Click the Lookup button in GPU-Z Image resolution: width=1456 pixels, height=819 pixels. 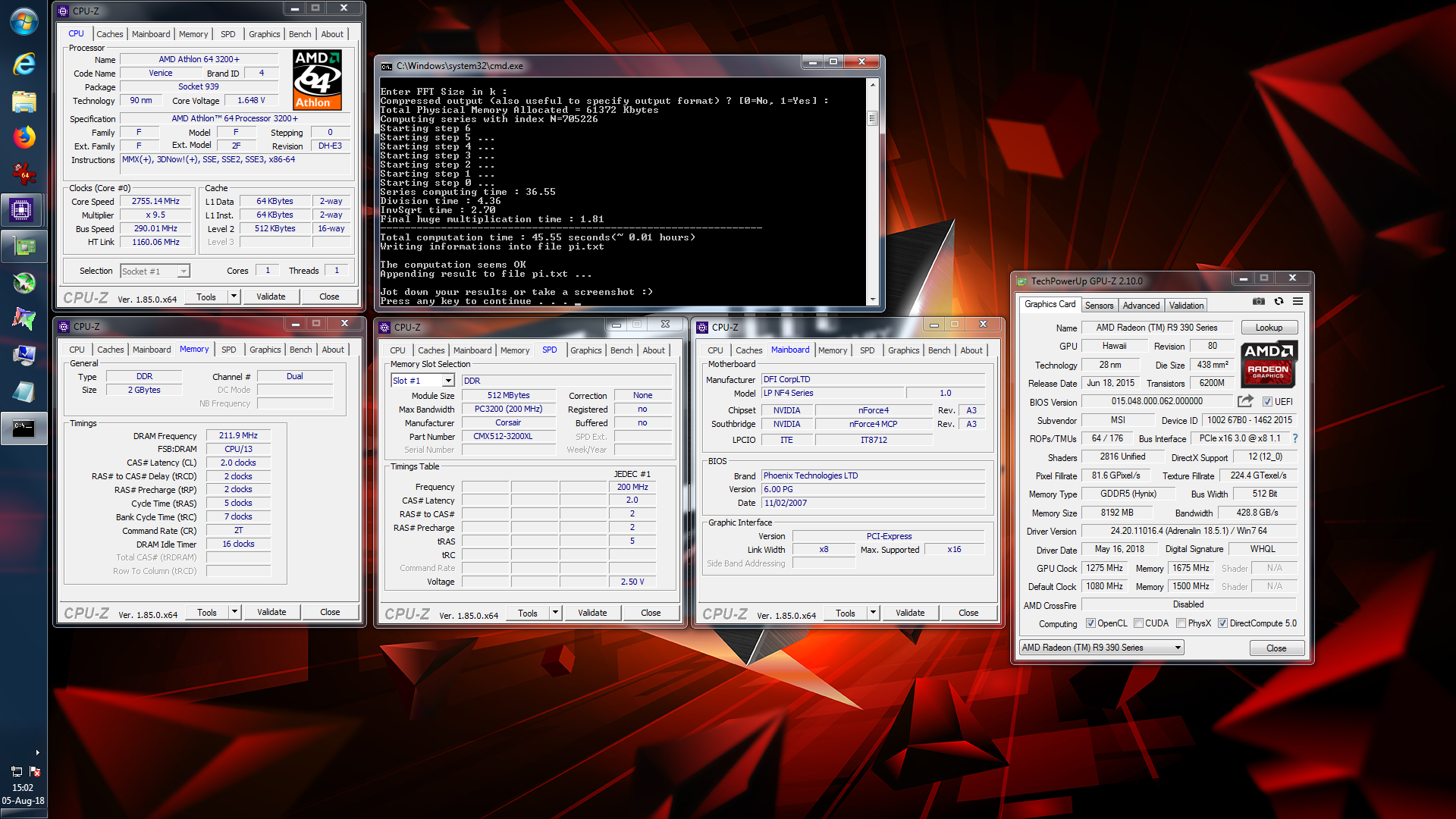1269,328
